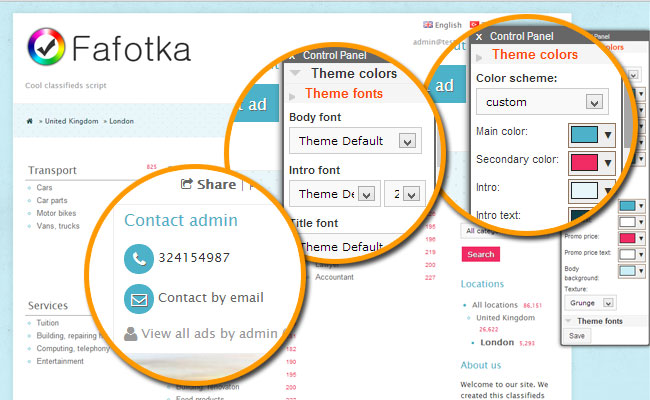Viewport: 650px width, 400px height.
Task: Pick the Promo price text white swatch
Action: 627,254
